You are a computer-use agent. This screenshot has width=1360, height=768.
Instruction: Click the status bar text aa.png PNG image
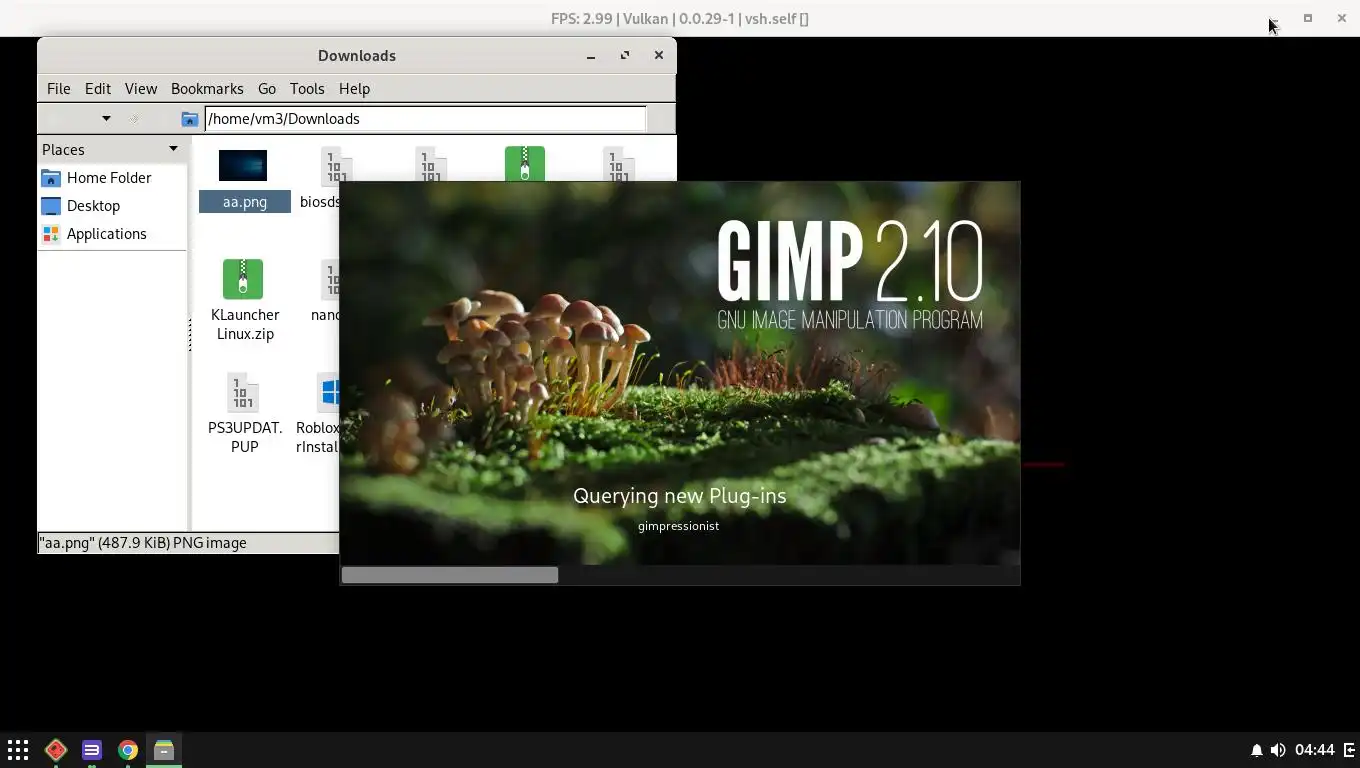142,543
